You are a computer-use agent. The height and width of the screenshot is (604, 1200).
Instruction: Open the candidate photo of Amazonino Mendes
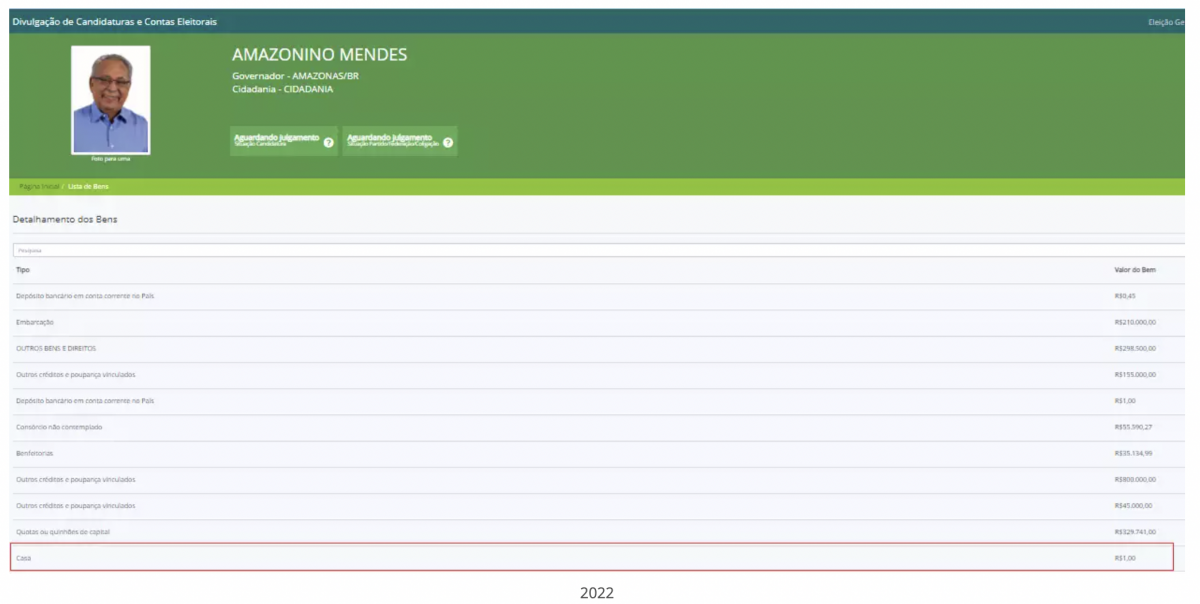click(110, 100)
